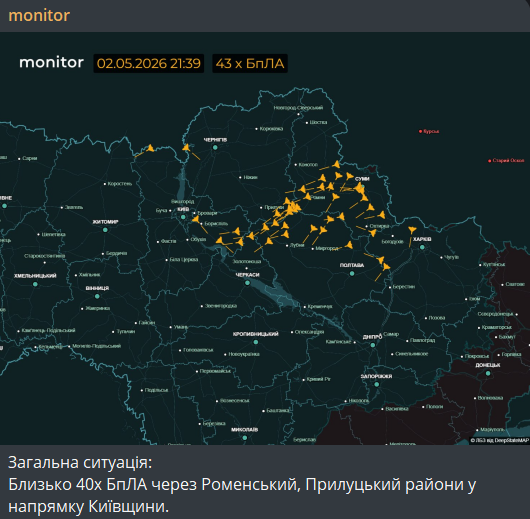This screenshot has height=519, width=530.
Task: Click the Харків city dot marker
Action: tap(422, 247)
